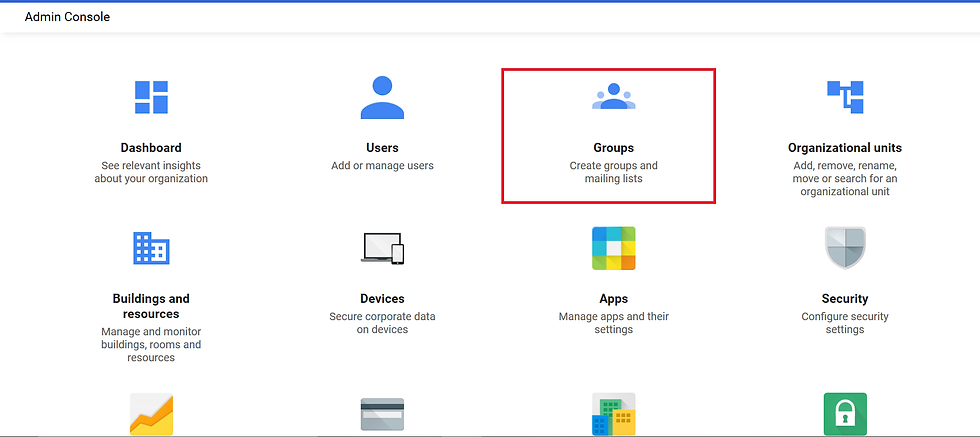Select the Organizational units hierarchy icon
Viewport: 980px width, 437px height.
click(845, 97)
